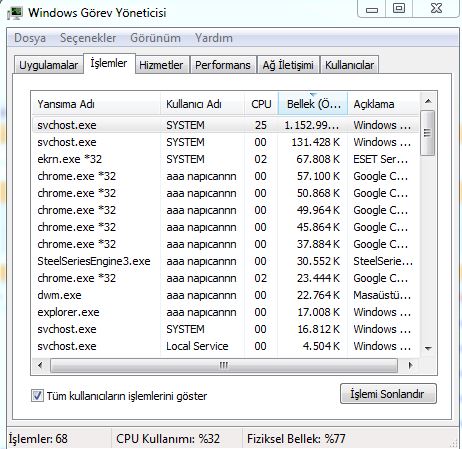
Task: Select the explorer.exe process row
Action: pos(225,312)
